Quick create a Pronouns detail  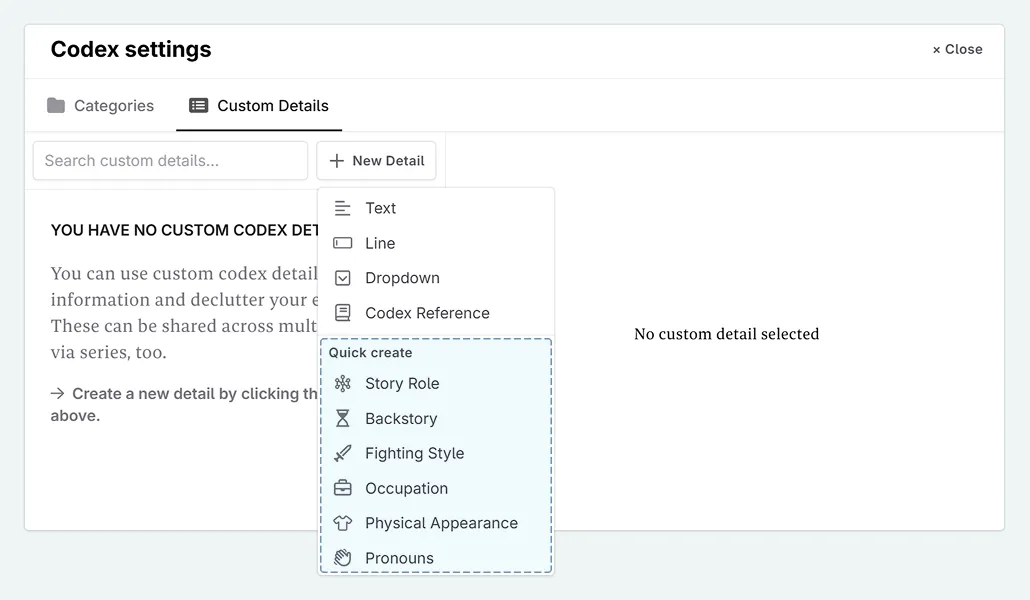tap(398, 557)
